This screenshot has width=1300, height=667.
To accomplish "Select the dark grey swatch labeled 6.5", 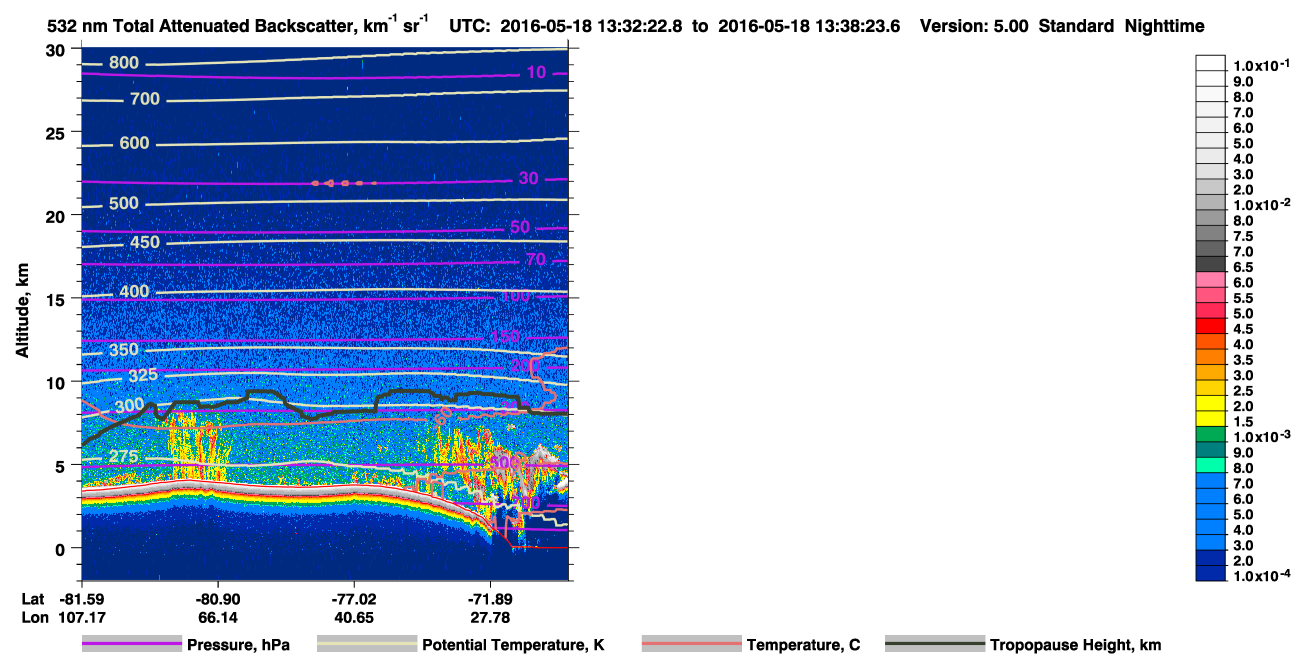I will click(1211, 266).
